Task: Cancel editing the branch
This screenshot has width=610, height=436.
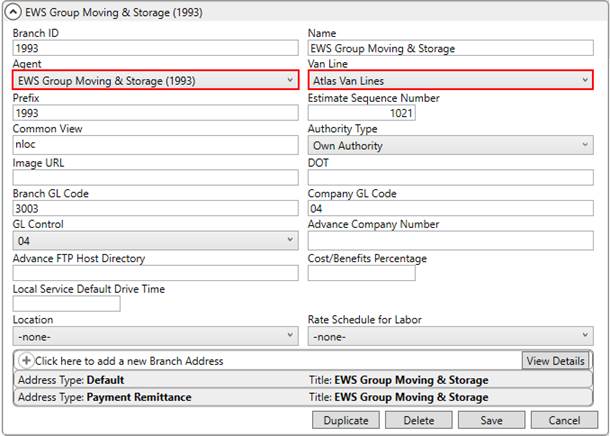Action: [x=564, y=420]
